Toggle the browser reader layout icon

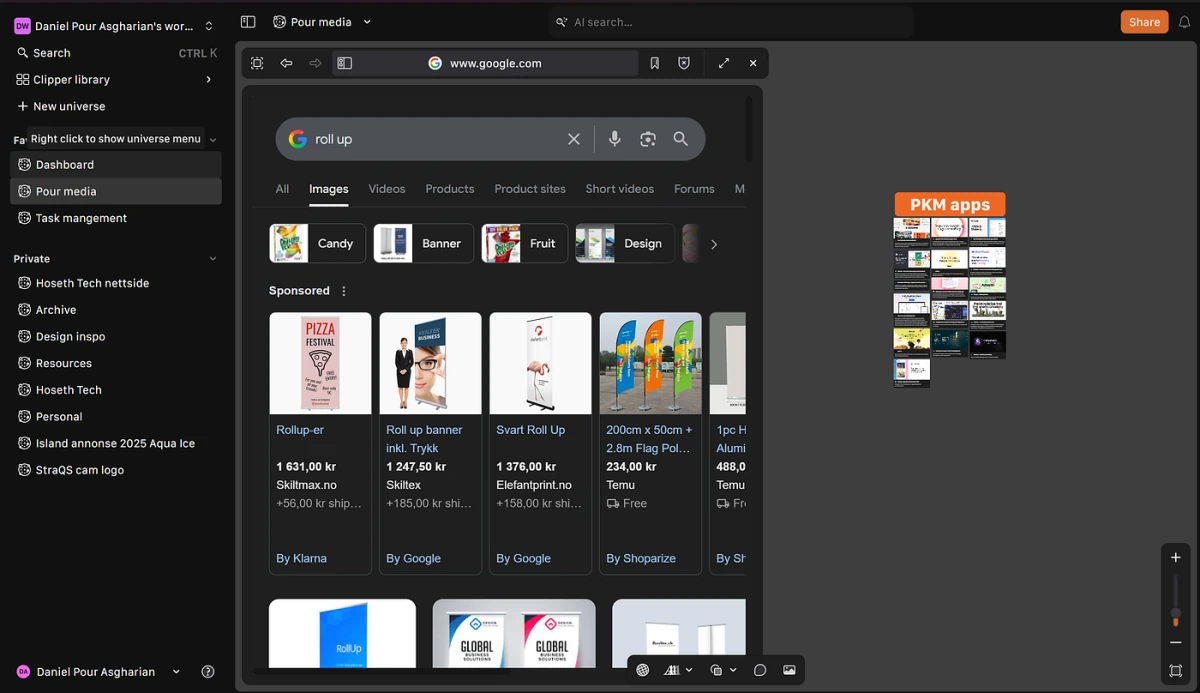click(344, 63)
